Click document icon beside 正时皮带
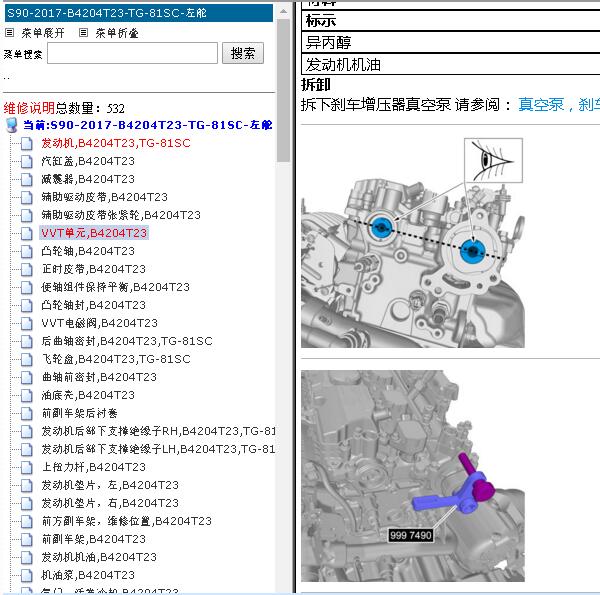The width and height of the screenshot is (600, 595). 26,269
